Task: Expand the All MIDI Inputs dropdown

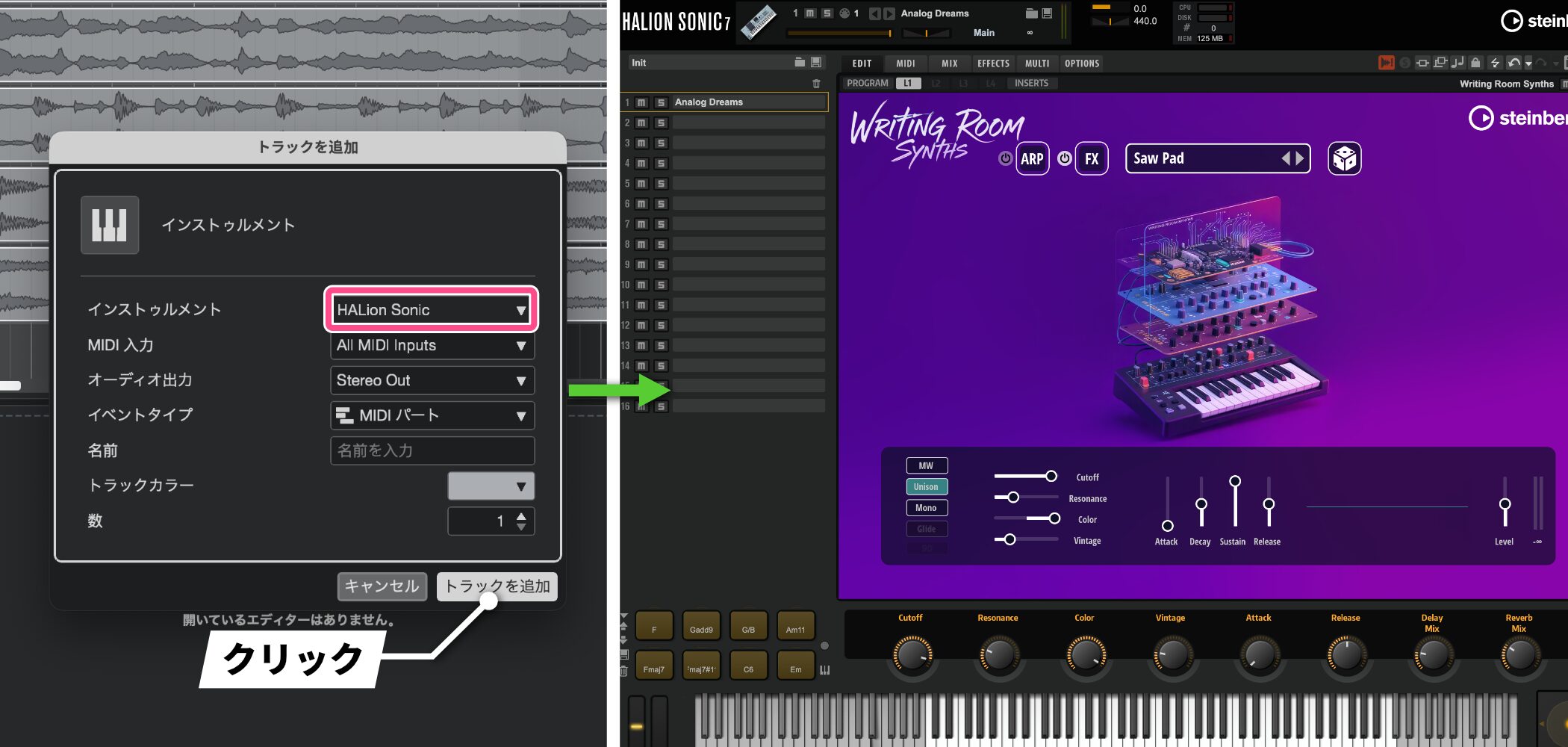Action: tap(432, 345)
